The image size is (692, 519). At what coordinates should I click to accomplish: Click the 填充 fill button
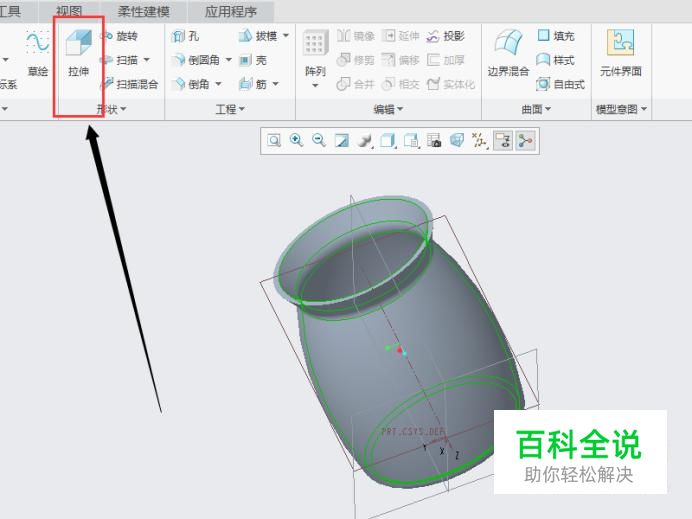coord(556,36)
